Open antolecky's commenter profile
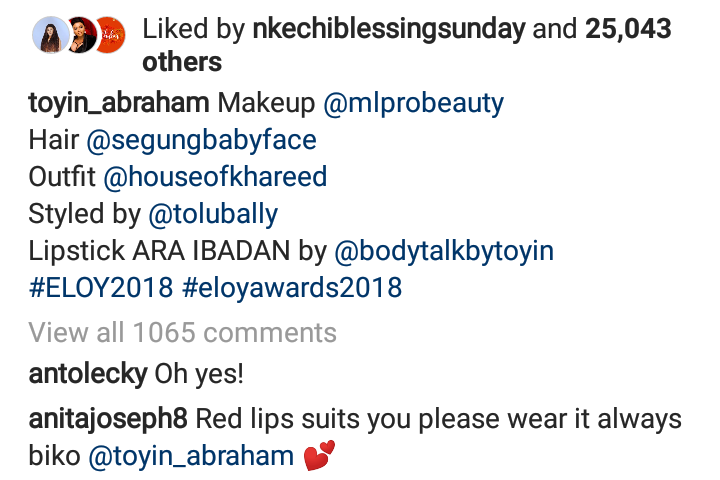The image size is (720, 480). (x=88, y=375)
